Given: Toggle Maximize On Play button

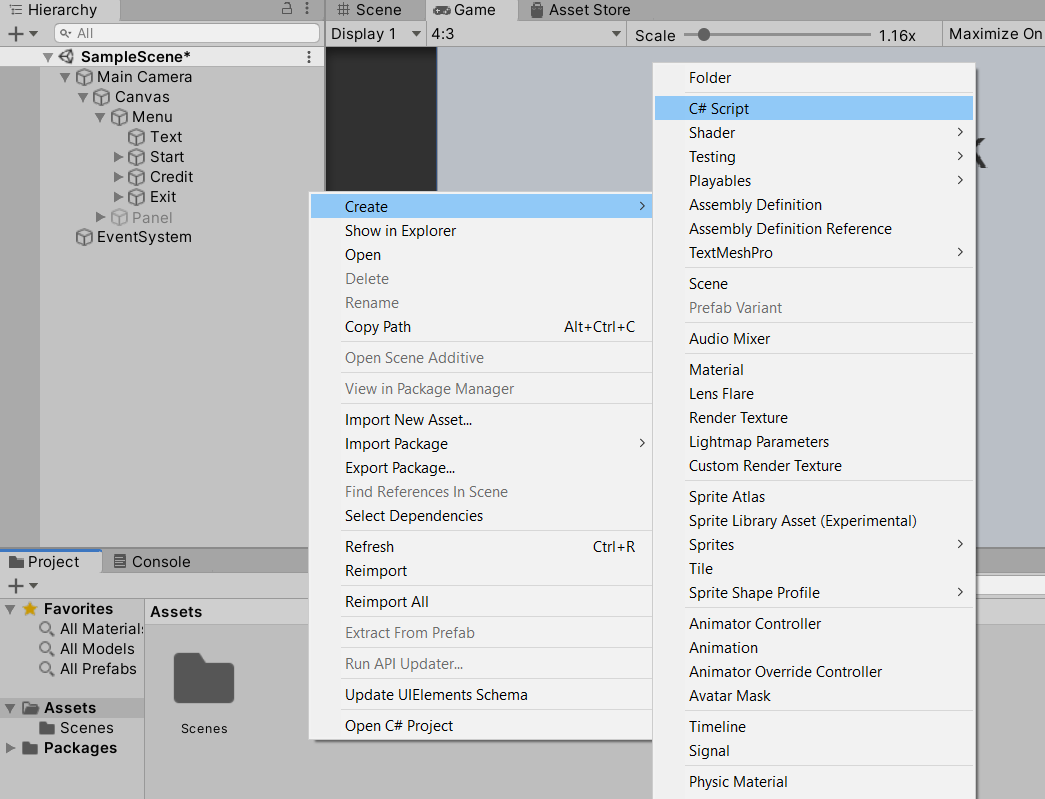Looking at the screenshot, I should 994,34.
